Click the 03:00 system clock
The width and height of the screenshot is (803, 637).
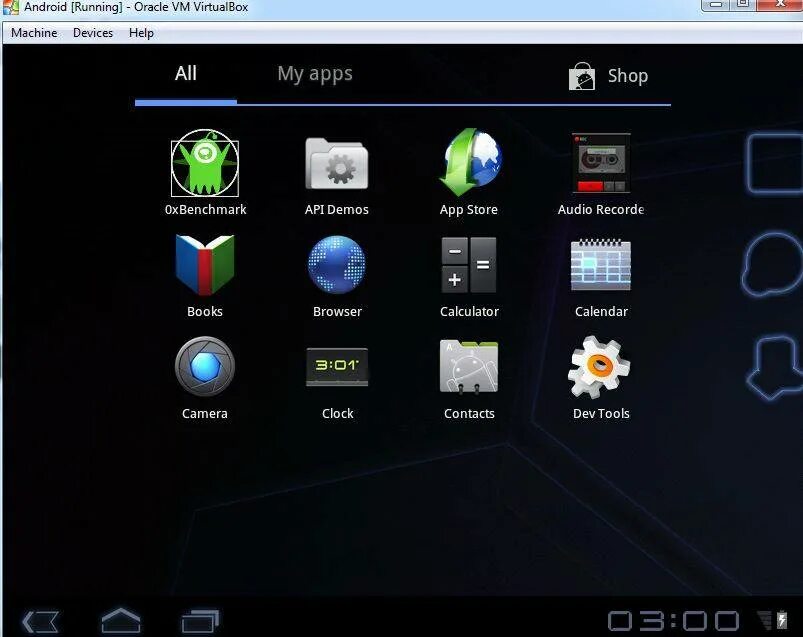click(673, 621)
